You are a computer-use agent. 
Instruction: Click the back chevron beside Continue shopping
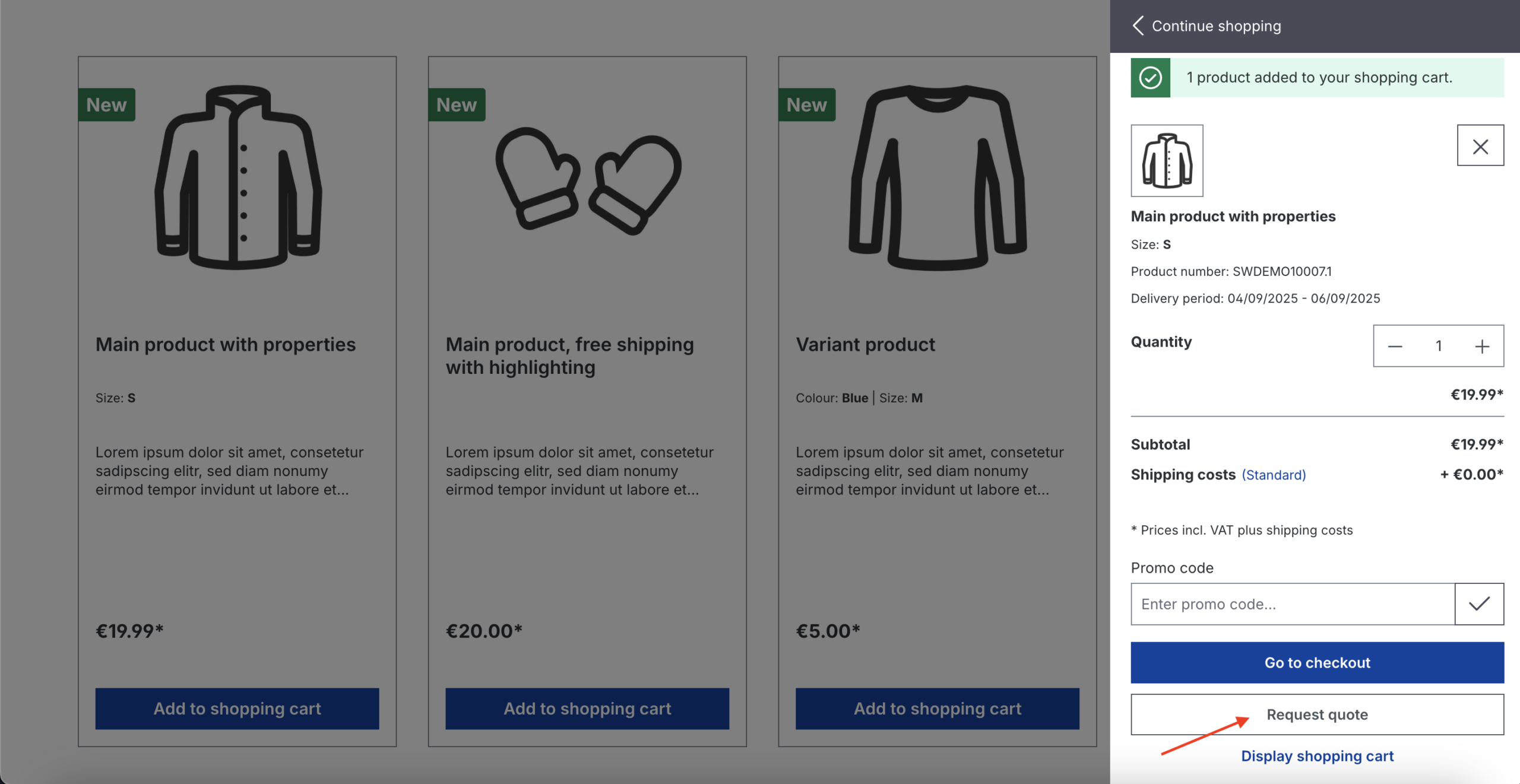(1138, 26)
